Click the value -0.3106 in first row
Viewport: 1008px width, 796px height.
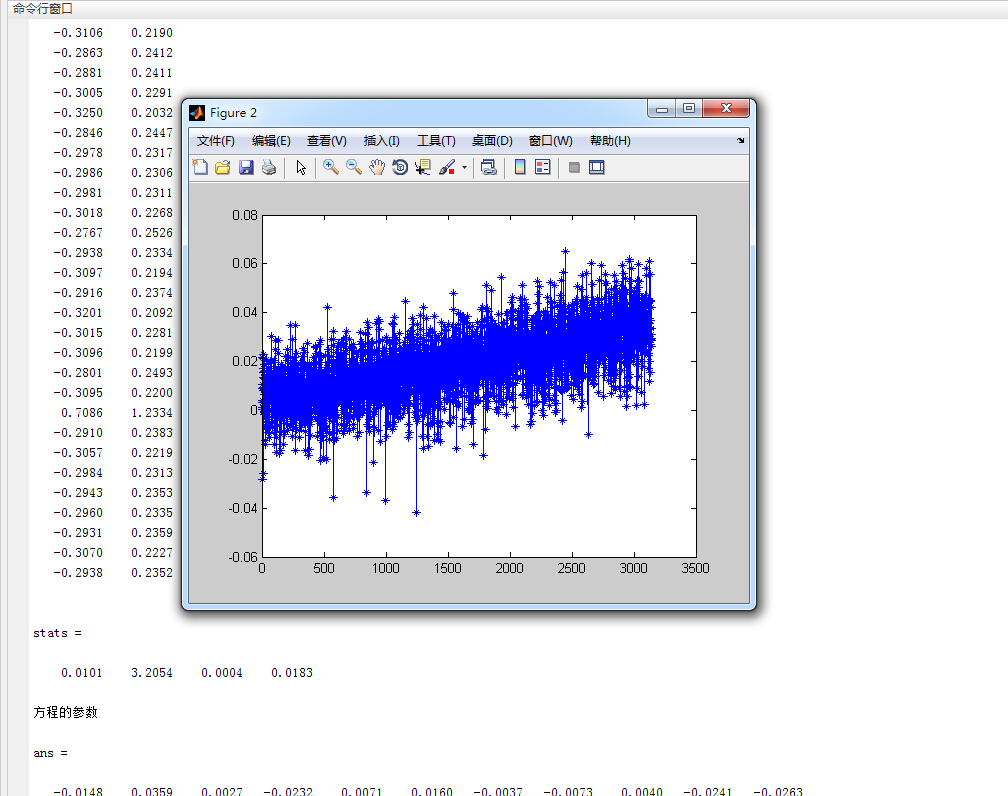pos(78,33)
